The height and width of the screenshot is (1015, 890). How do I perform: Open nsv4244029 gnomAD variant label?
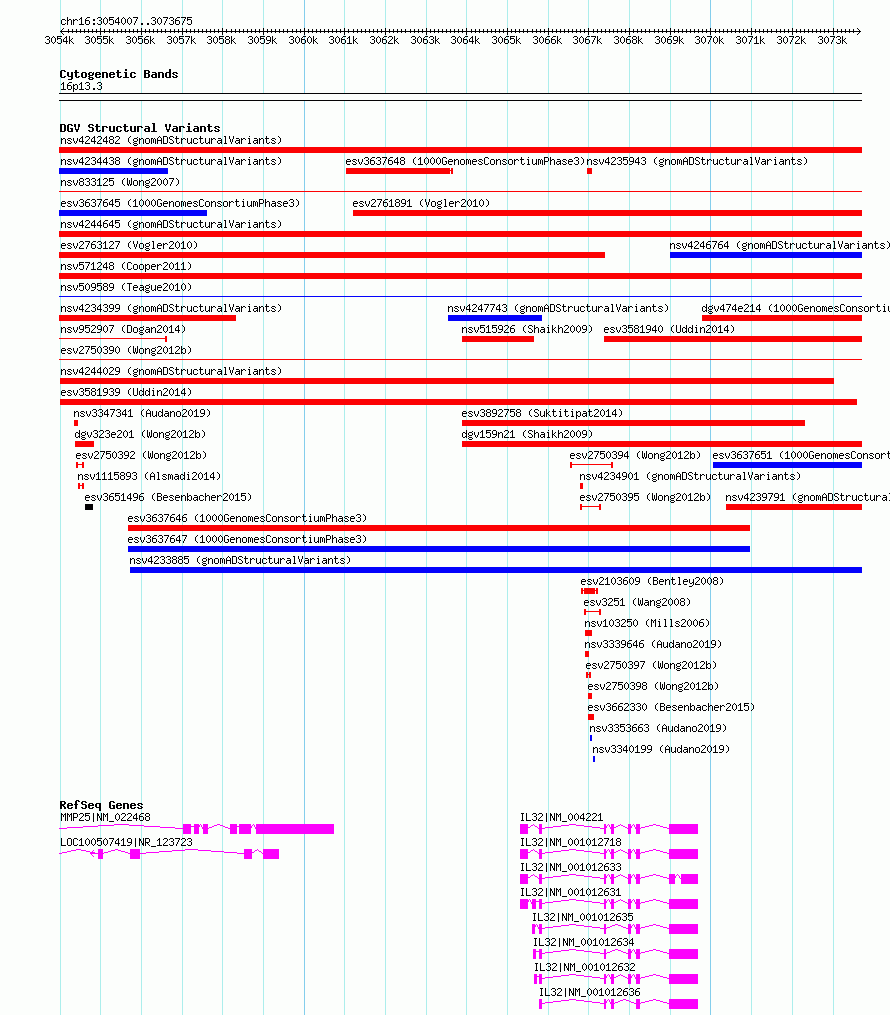pyautogui.click(x=171, y=372)
